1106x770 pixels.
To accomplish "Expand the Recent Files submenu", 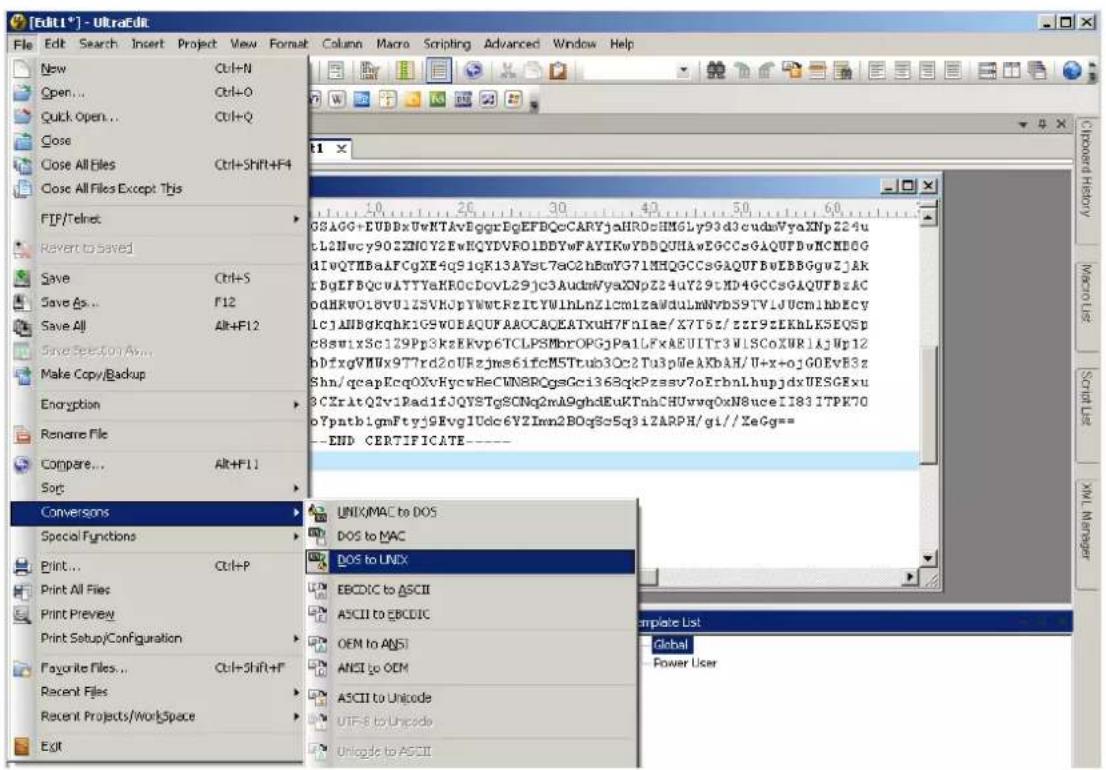I will pyautogui.click(x=159, y=692).
